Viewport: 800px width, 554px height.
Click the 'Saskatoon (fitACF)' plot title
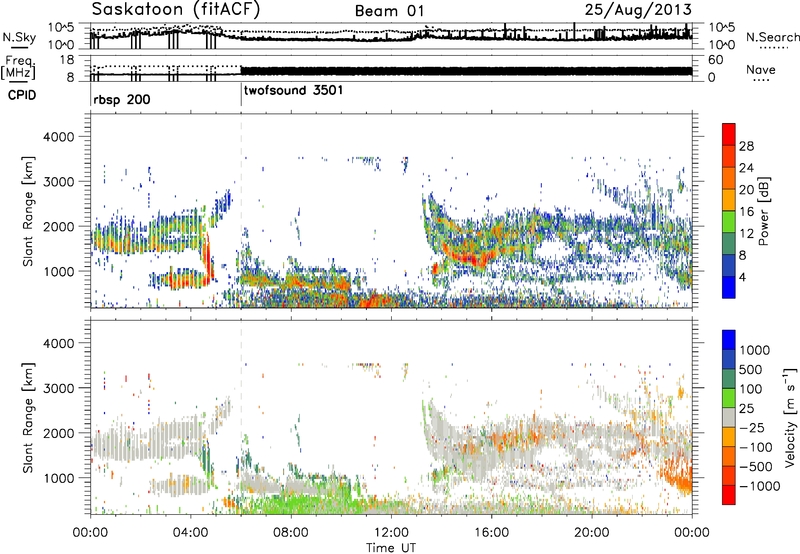176,10
